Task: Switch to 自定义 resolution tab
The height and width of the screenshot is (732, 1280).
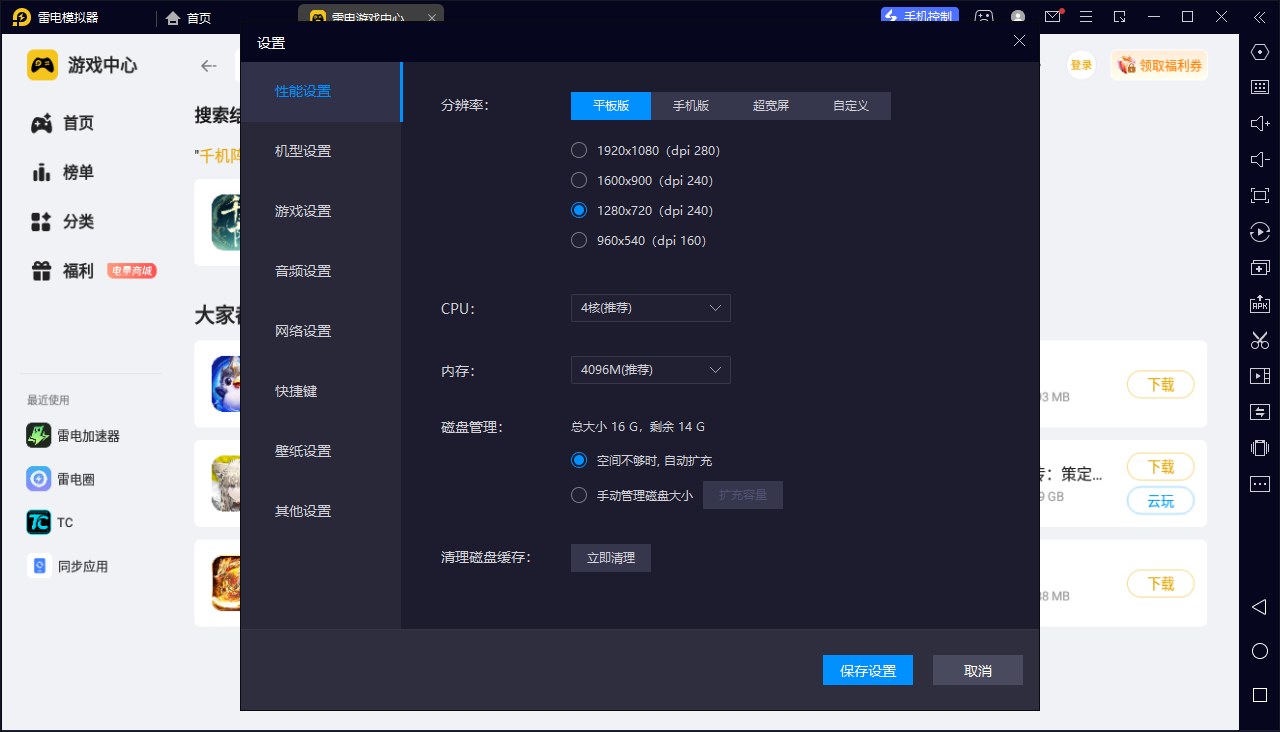Action: pyautogui.click(x=851, y=106)
